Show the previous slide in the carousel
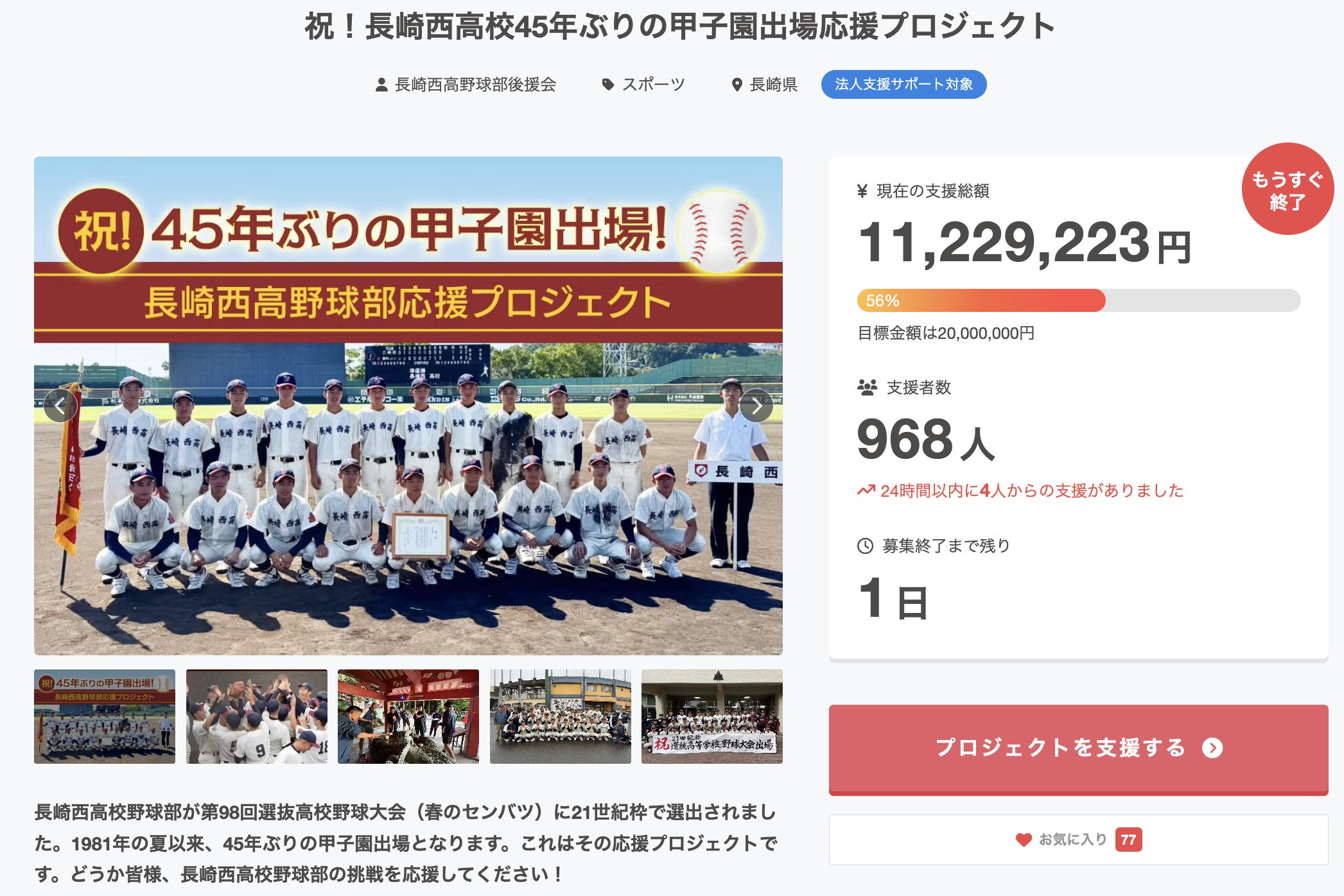 [x=60, y=406]
